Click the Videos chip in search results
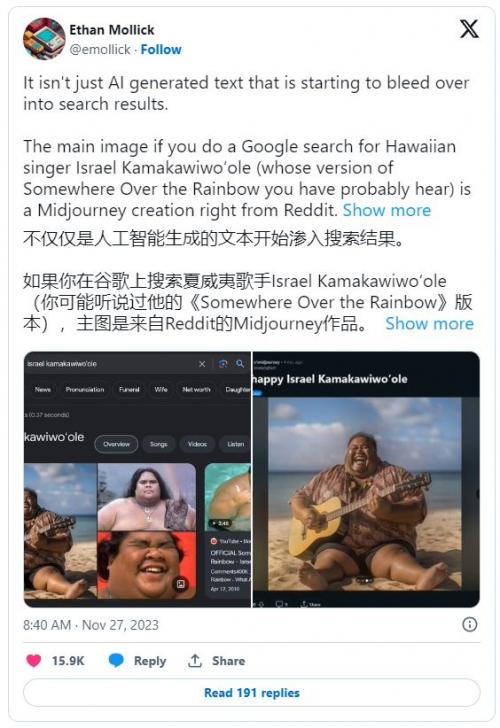 pos(197,444)
